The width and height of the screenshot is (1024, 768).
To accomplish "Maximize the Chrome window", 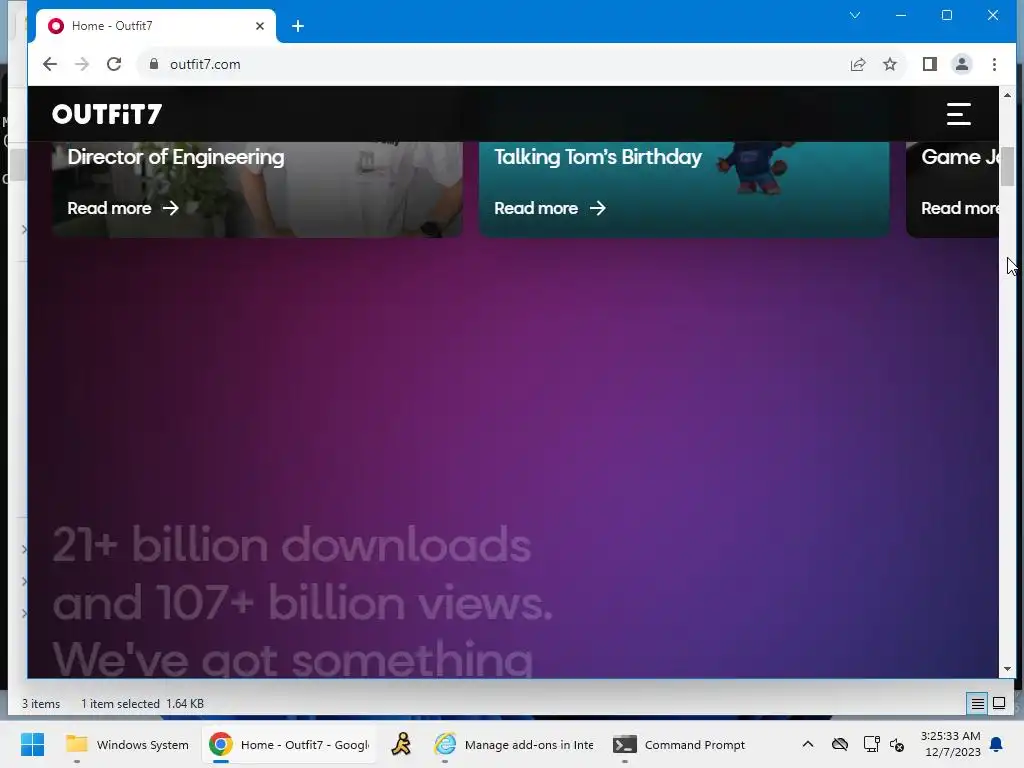I will coord(946,15).
